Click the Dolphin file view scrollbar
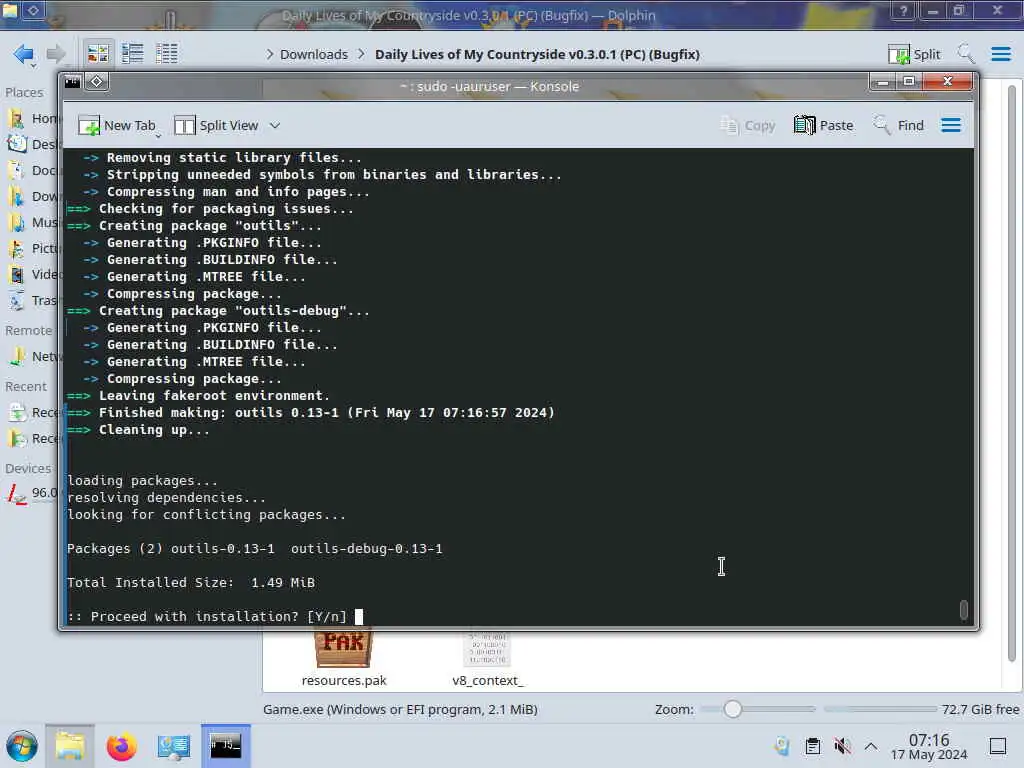 pos(1012,372)
